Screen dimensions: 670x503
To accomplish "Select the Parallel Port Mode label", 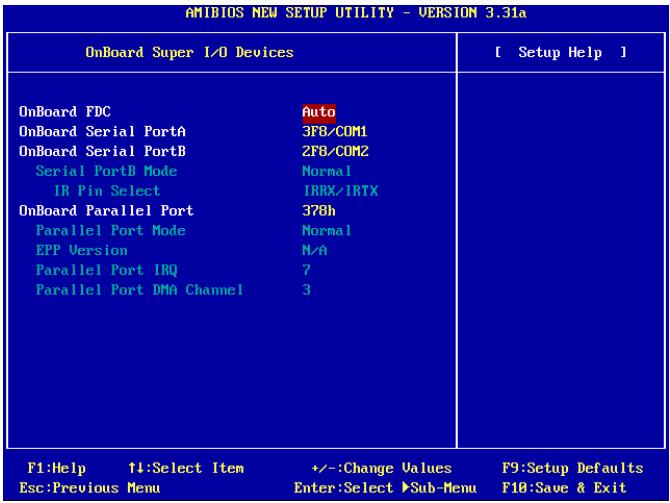I will click(111, 231).
